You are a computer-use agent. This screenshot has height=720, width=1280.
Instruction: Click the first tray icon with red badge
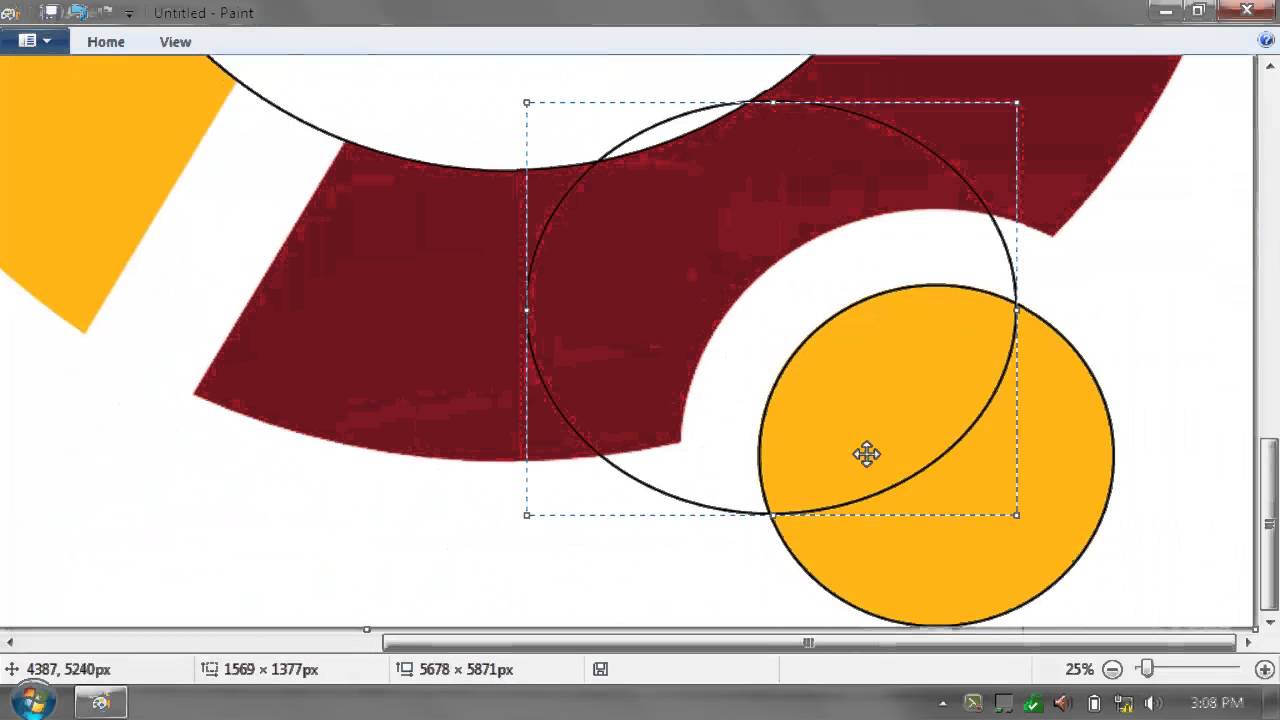973,703
